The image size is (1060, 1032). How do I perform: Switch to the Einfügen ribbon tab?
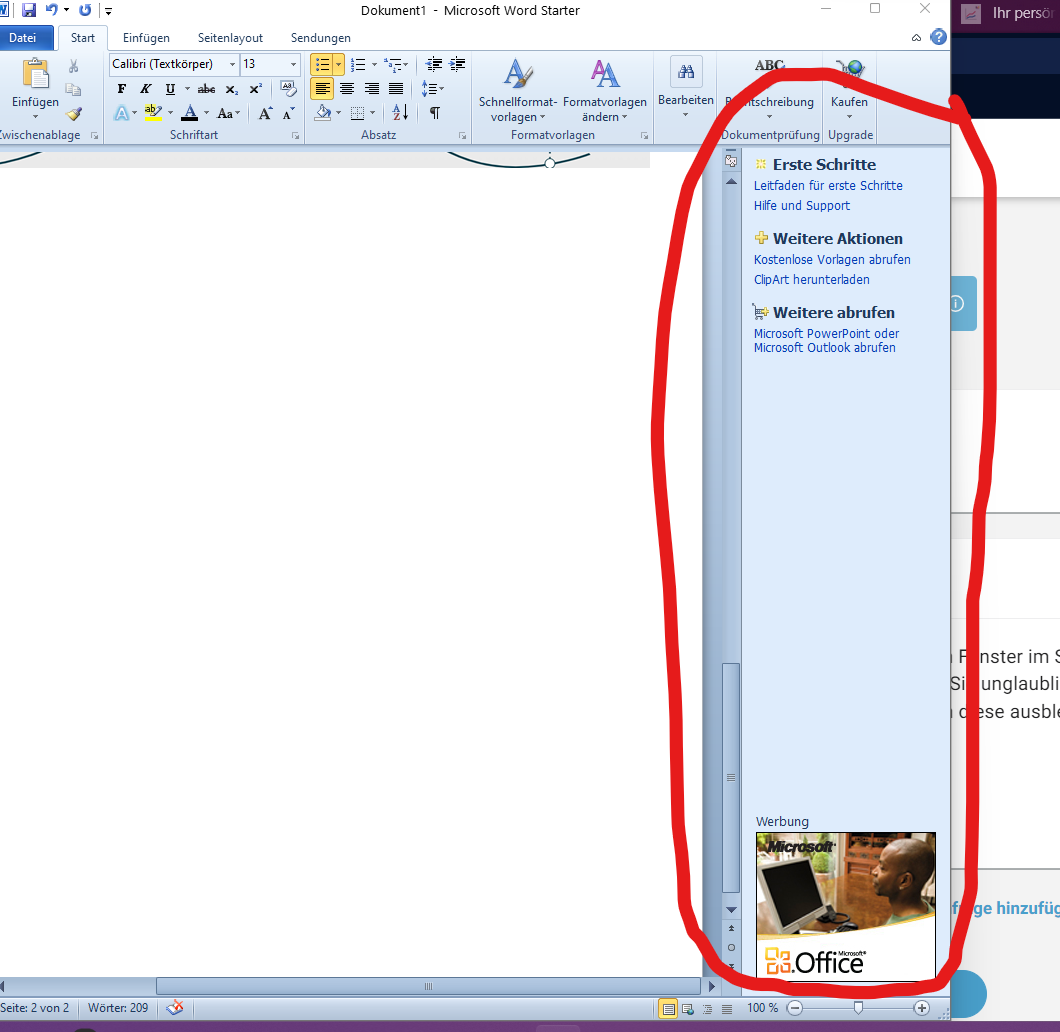(x=145, y=37)
